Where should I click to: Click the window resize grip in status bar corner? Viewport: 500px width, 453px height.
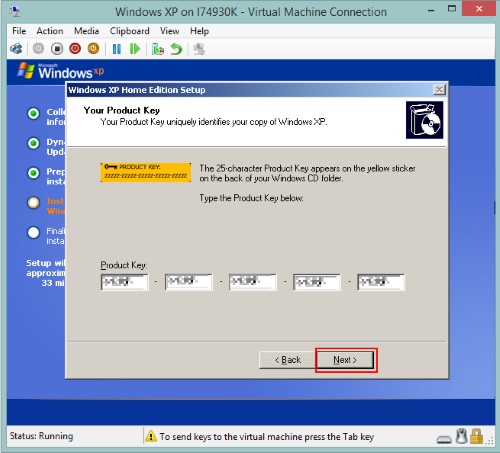coord(490,441)
